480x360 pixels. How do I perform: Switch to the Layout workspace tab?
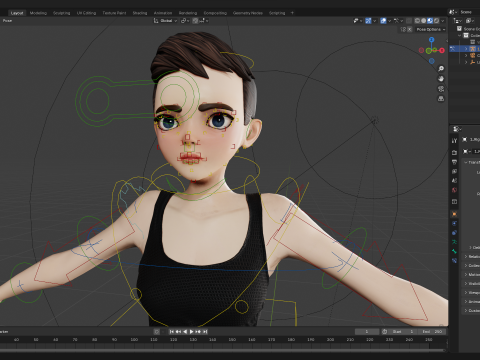coord(17,13)
